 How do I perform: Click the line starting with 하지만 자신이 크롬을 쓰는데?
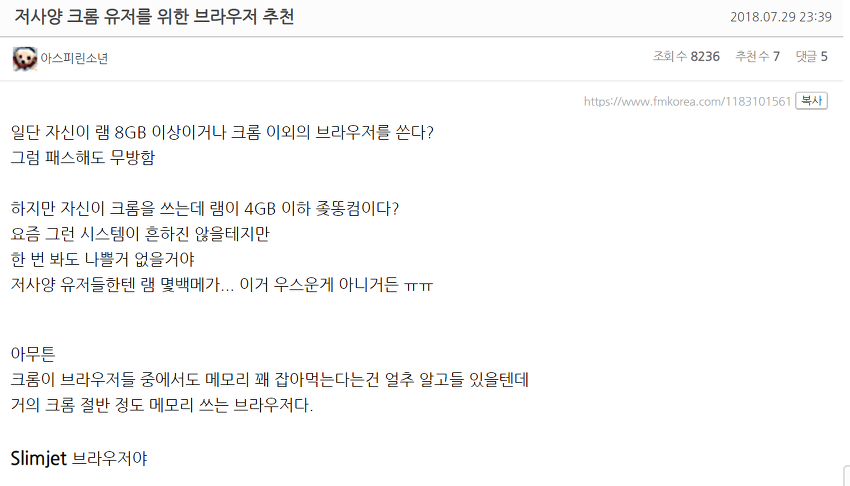[x=205, y=209]
